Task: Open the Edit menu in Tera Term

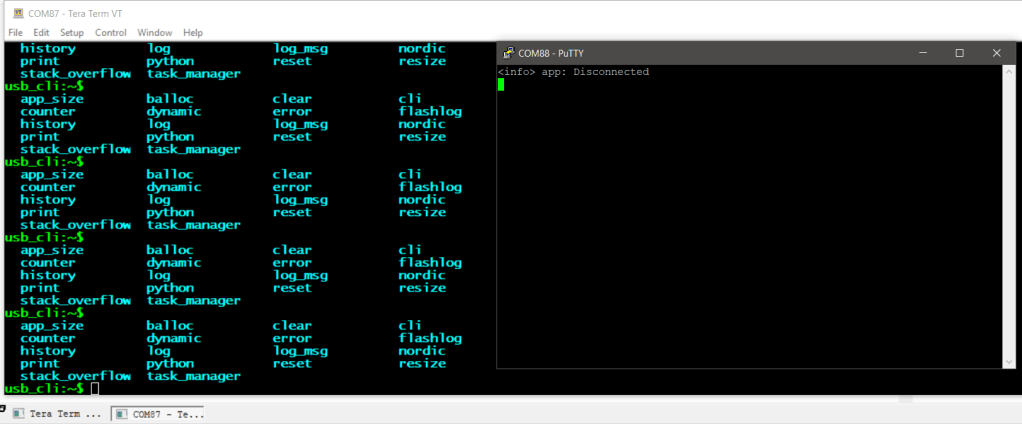Action: pos(41,33)
